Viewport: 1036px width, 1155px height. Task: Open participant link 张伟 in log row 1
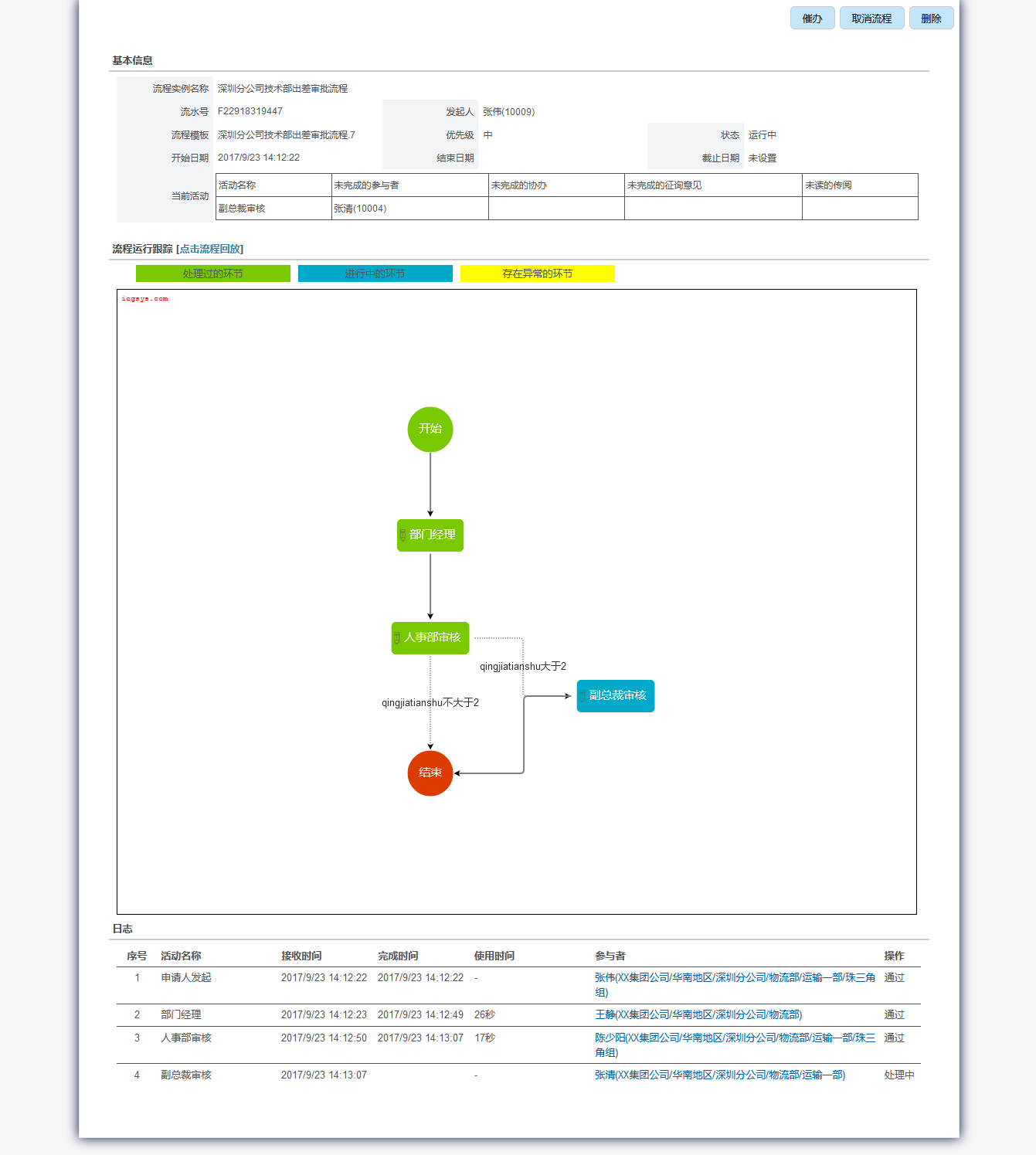coord(735,984)
